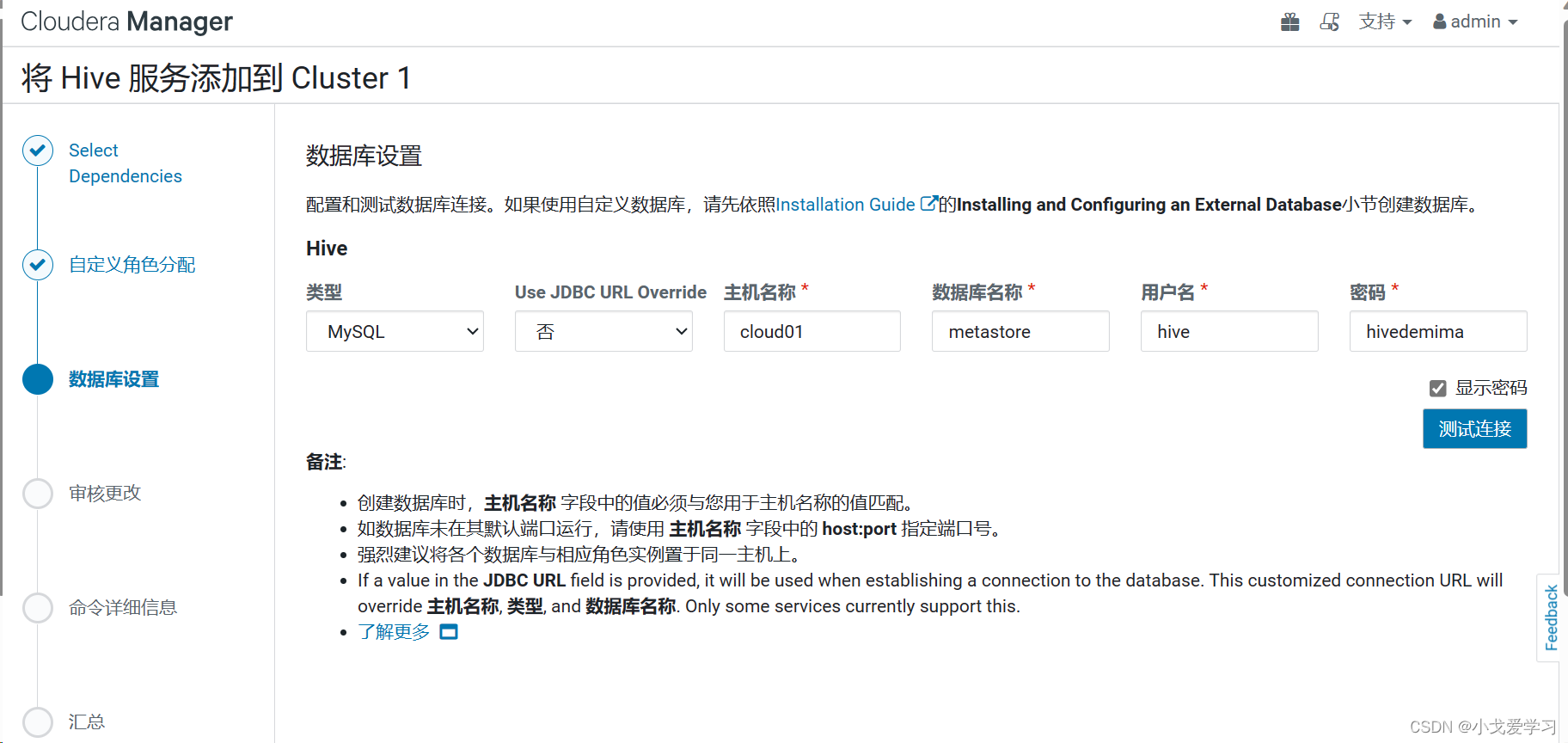Open the 了解更多 link
The width and height of the screenshot is (1568, 743).
point(394,632)
